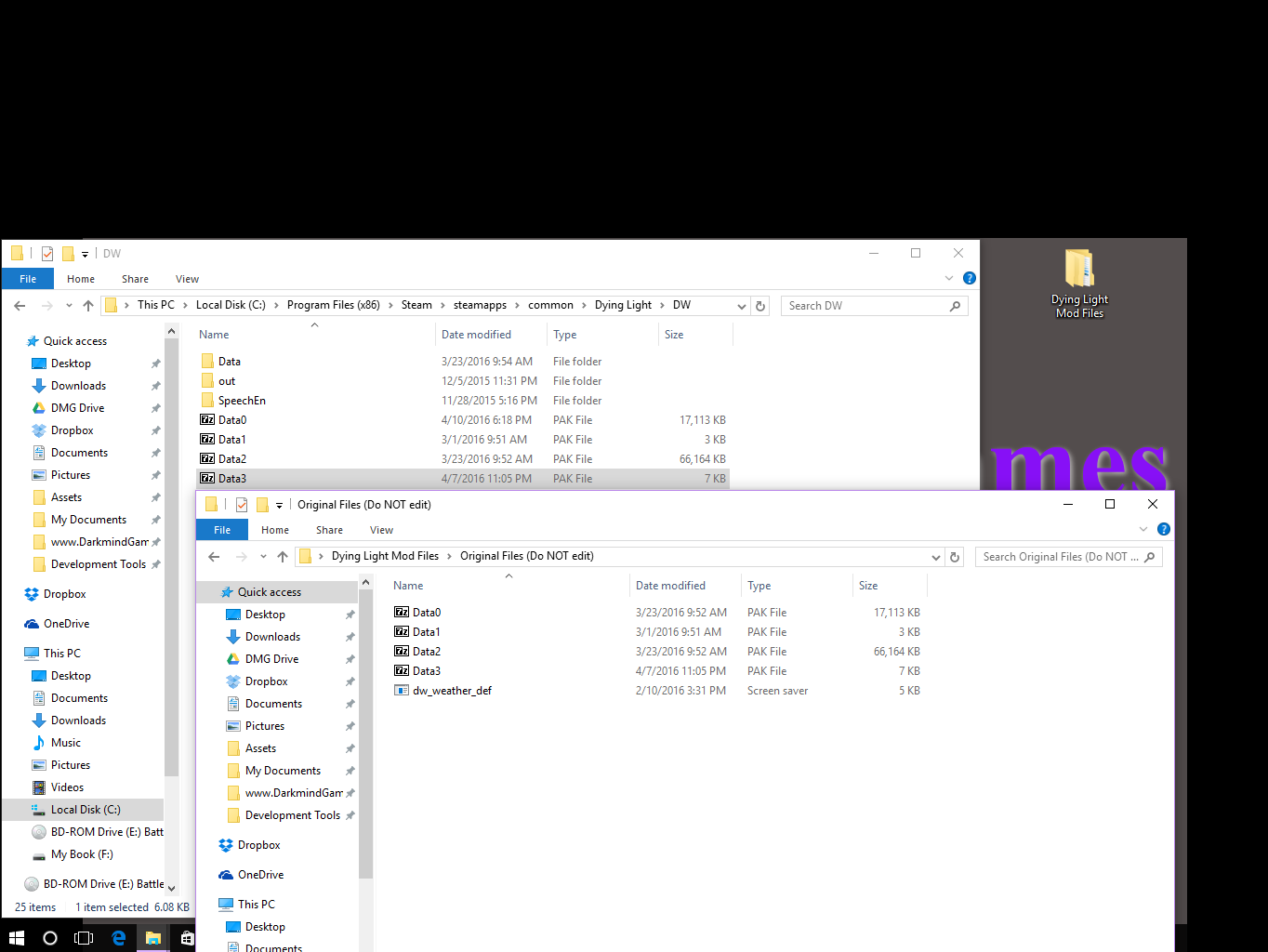The width and height of the screenshot is (1268, 952).
Task: Open the Store icon on the taskbar
Action: (x=187, y=938)
